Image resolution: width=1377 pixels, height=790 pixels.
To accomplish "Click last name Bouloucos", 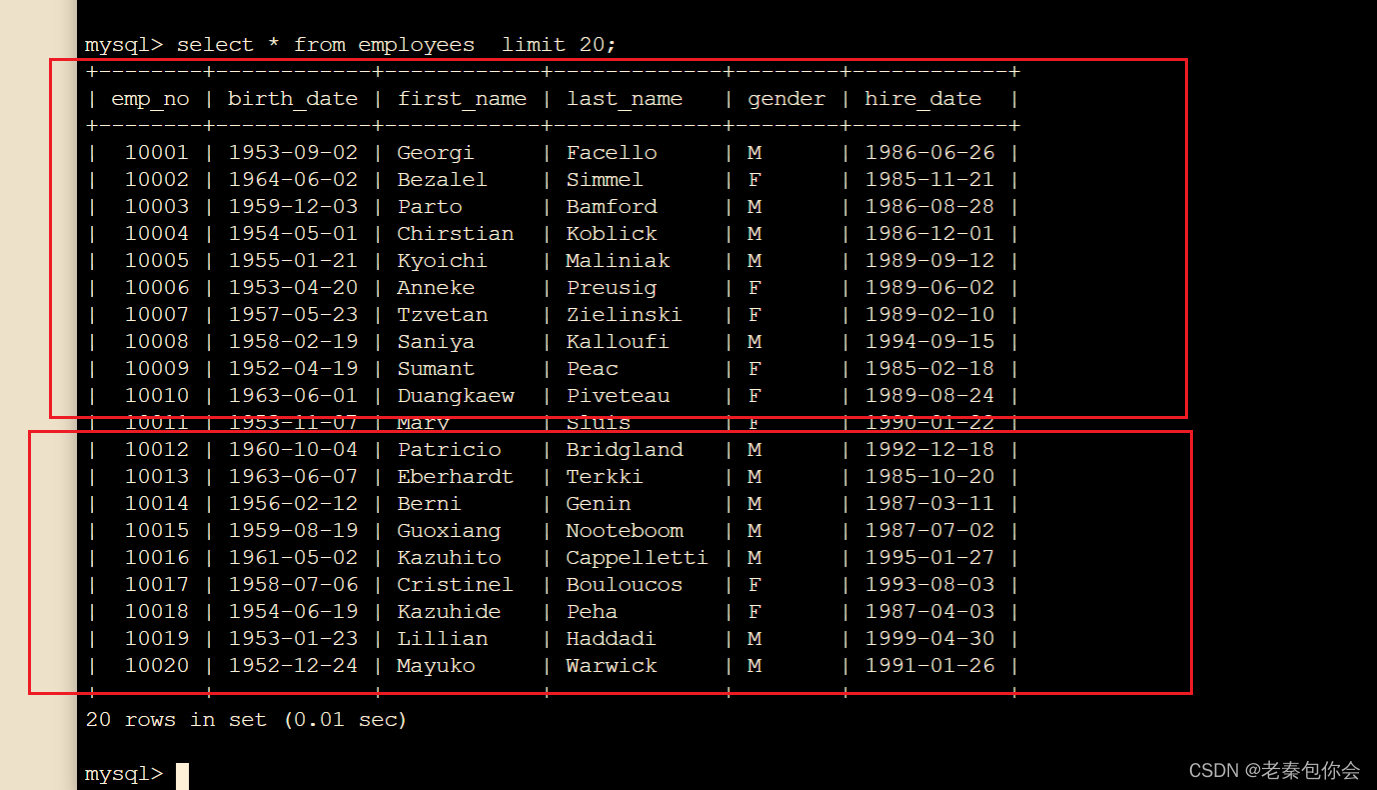I will tap(624, 585).
